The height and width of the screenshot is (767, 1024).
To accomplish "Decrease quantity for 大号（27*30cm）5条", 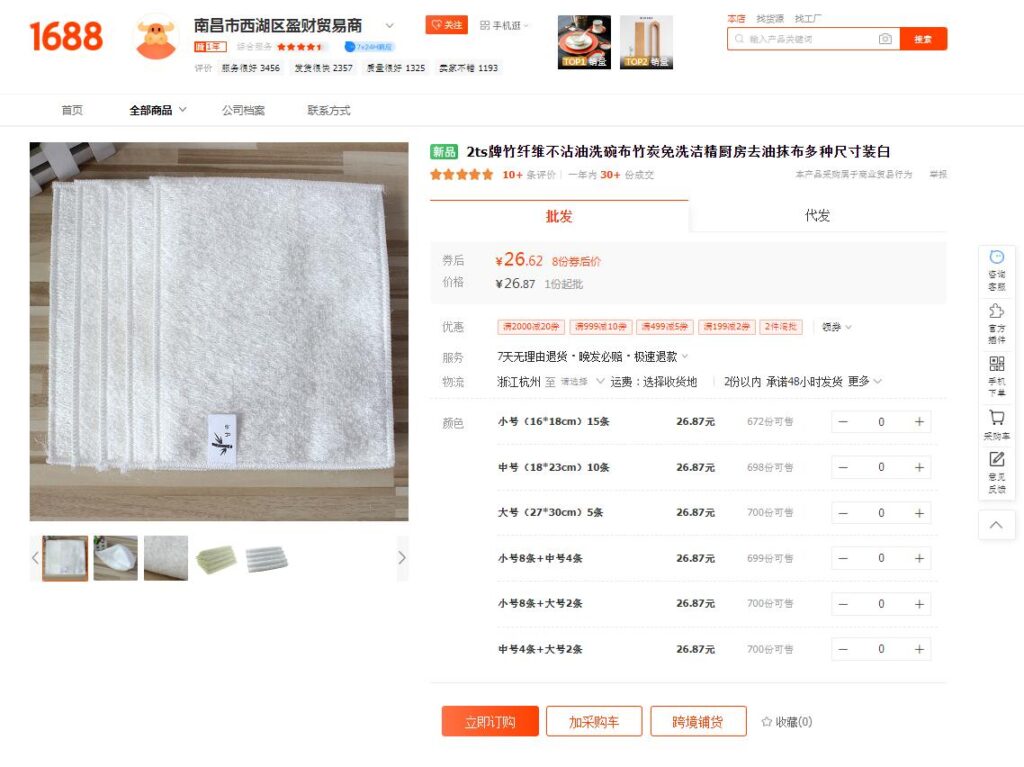I will tap(843, 514).
